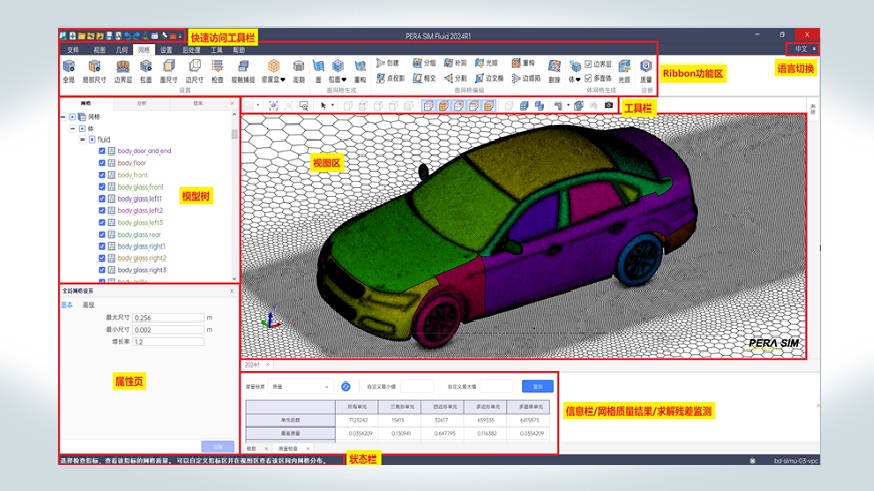Screen dimensions: 874x491
Task: Open the 边界层 boundary layer tool
Action: click(x=122, y=66)
